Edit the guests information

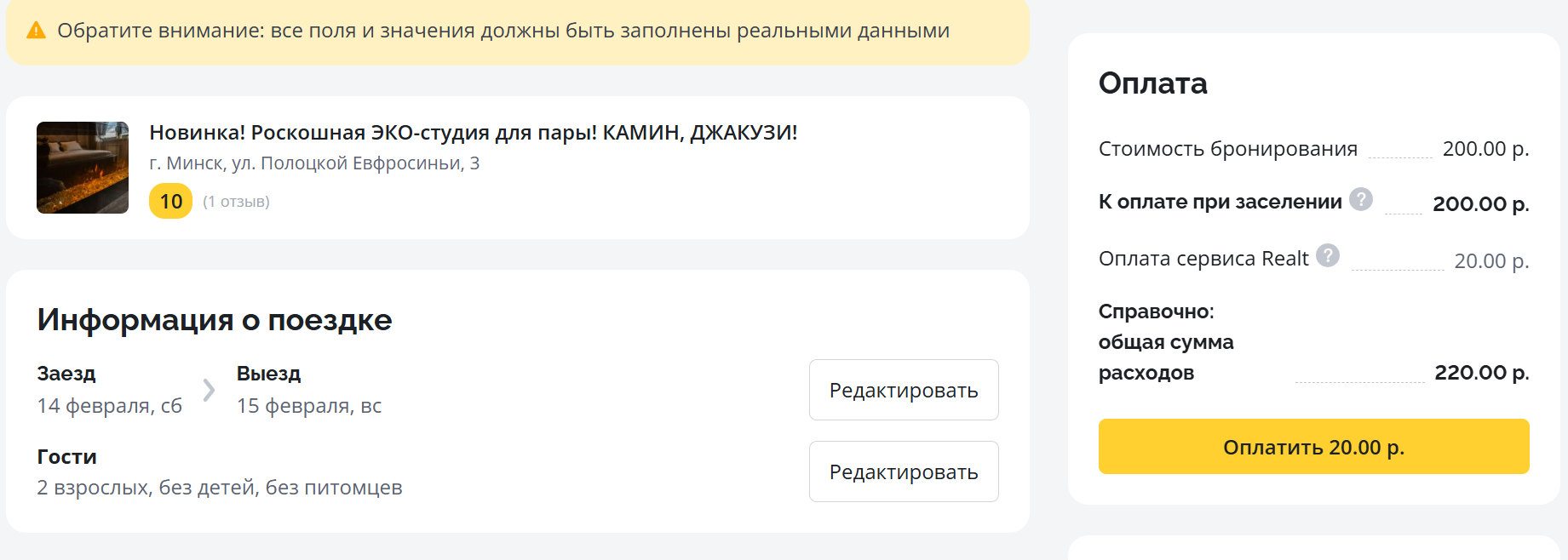903,471
